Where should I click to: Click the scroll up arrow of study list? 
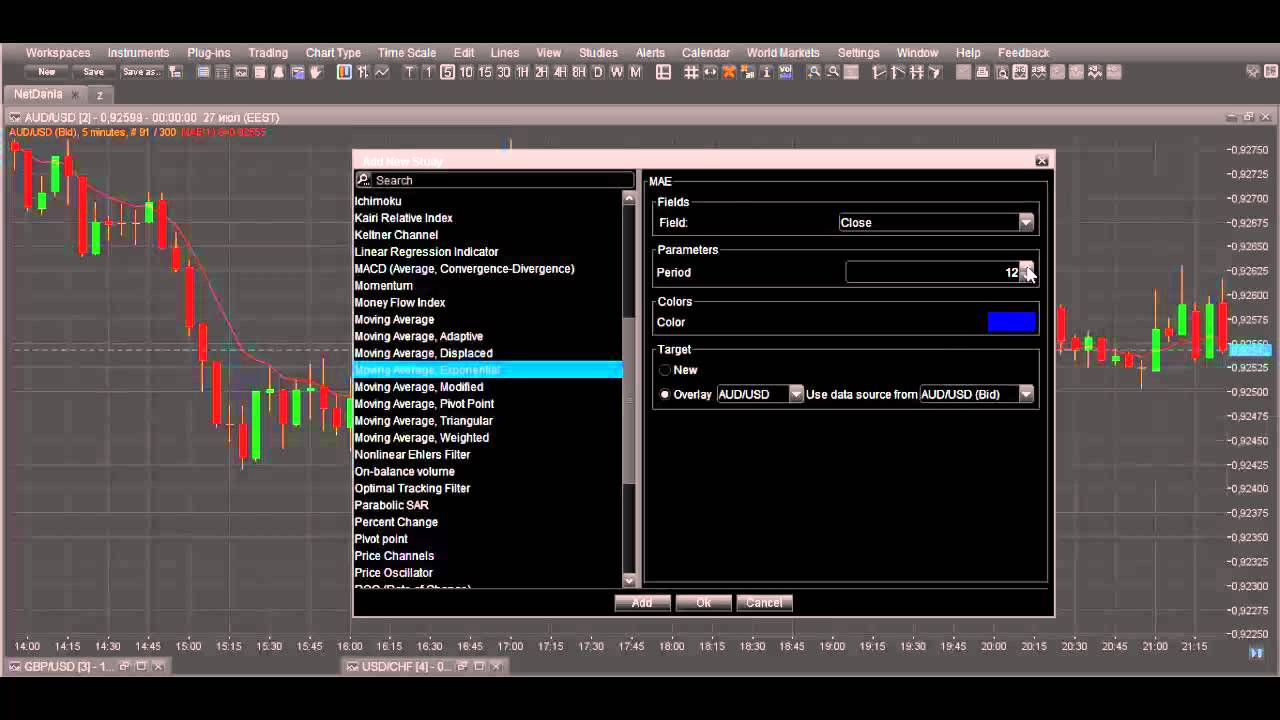point(629,198)
